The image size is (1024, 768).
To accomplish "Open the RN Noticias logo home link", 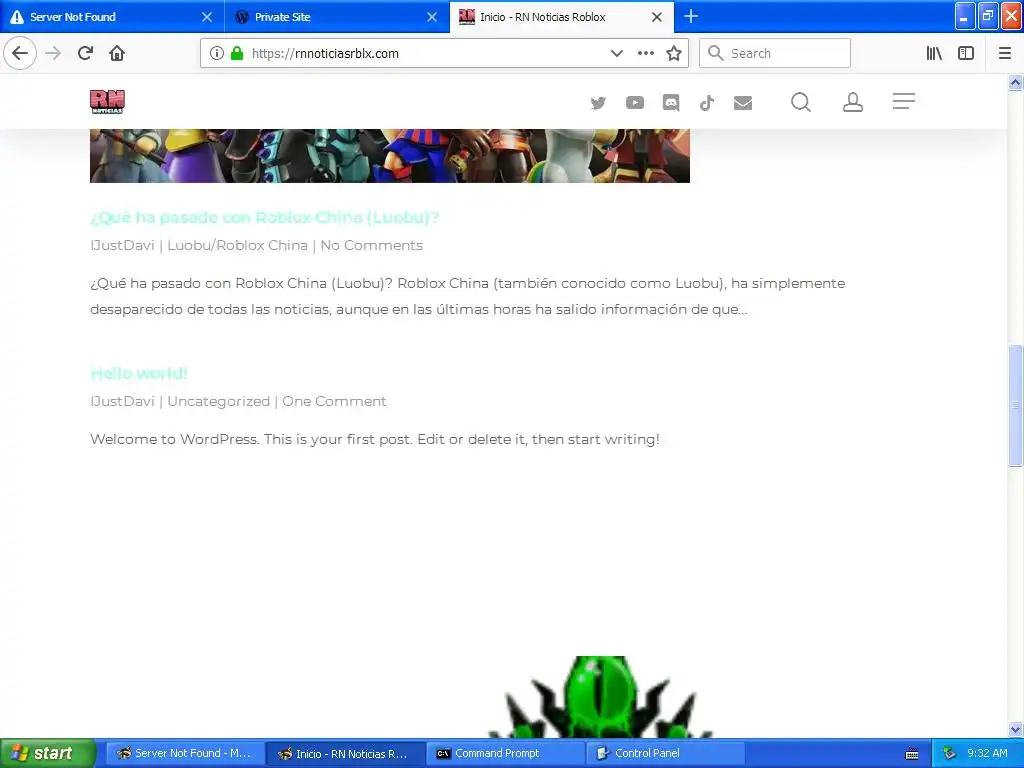I will pyautogui.click(x=107, y=102).
